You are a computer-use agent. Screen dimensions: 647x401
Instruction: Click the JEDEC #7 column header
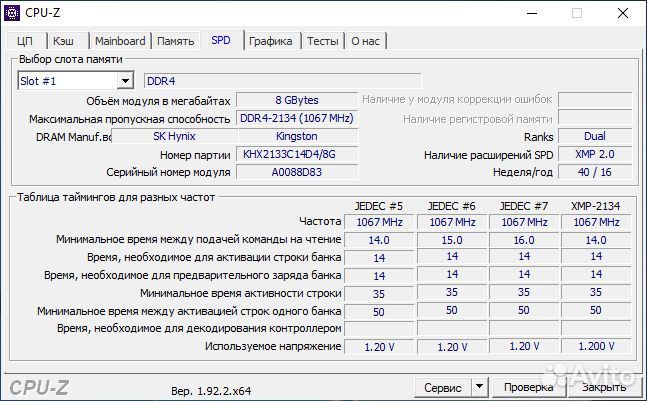coord(524,206)
